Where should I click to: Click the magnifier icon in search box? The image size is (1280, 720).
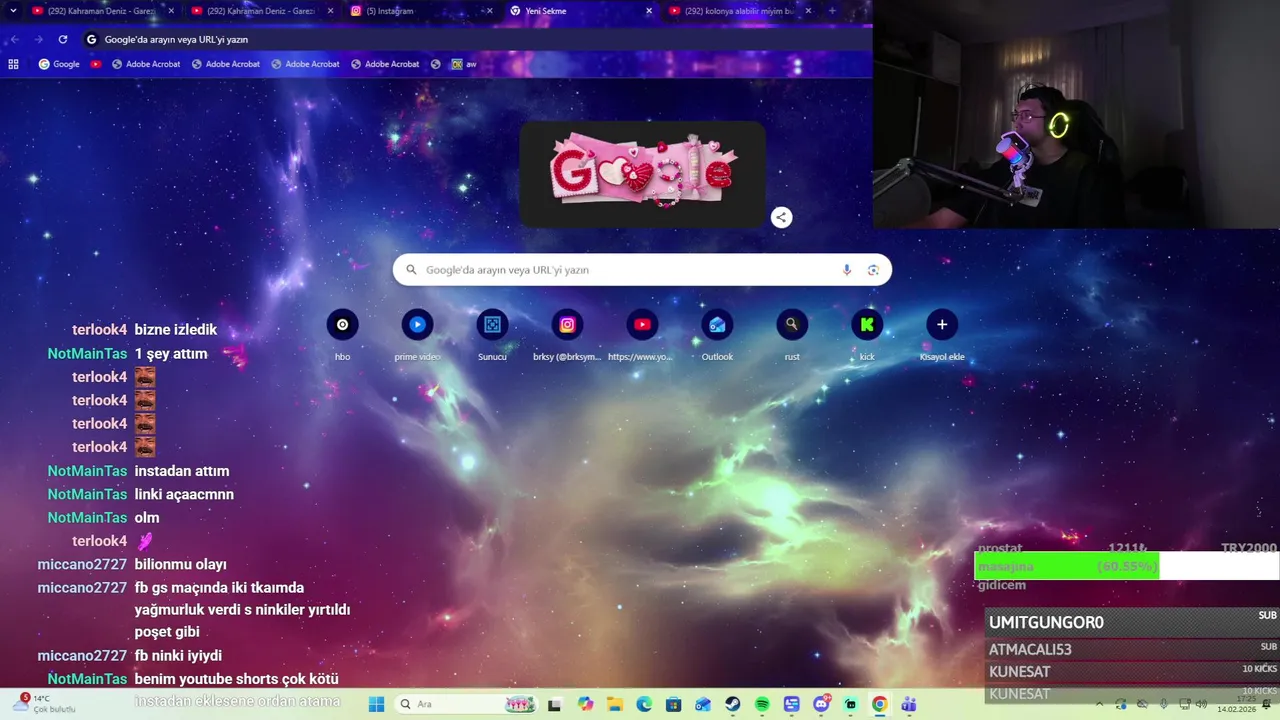411,270
